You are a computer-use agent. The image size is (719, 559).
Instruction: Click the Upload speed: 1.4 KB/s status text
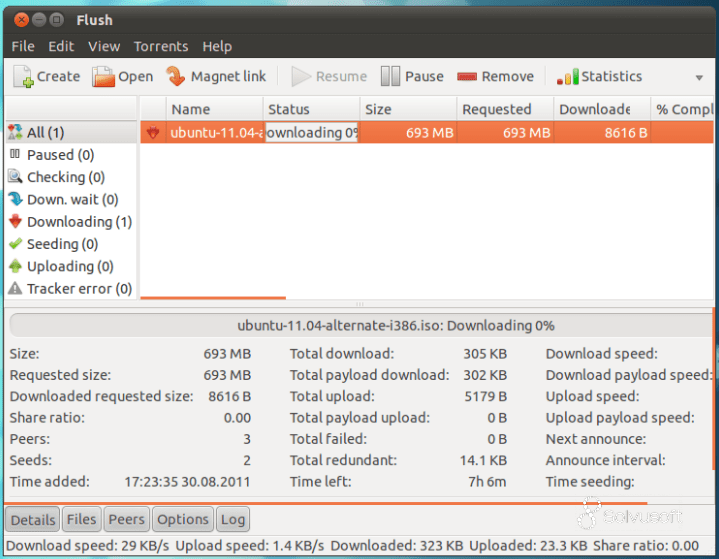[x=250, y=545]
